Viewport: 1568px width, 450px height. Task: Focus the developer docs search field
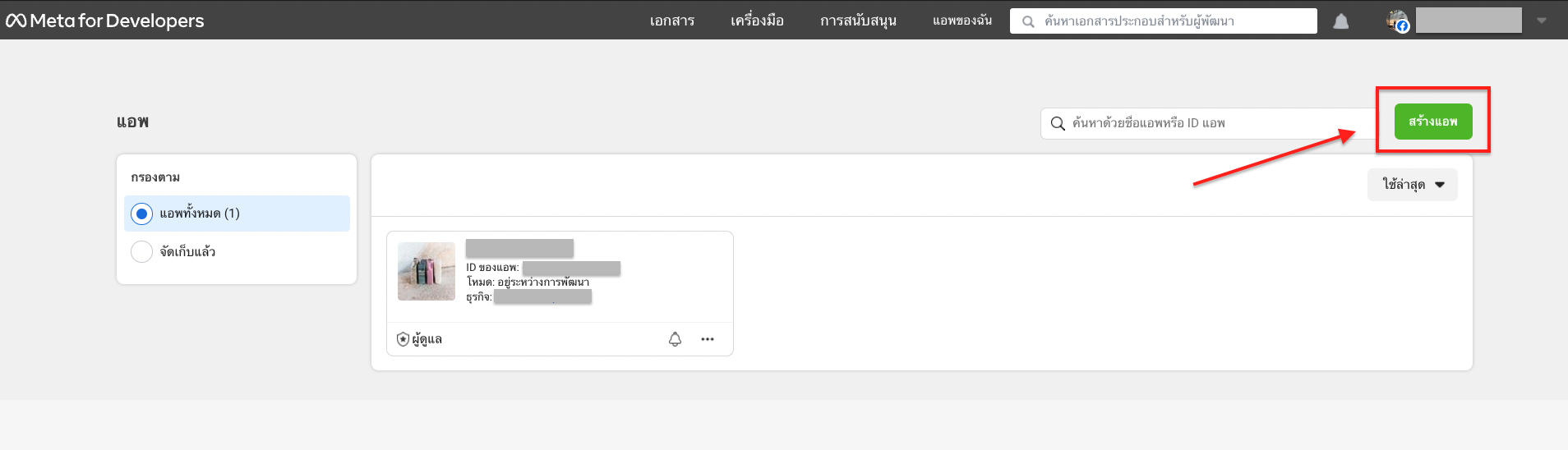pos(1164,21)
